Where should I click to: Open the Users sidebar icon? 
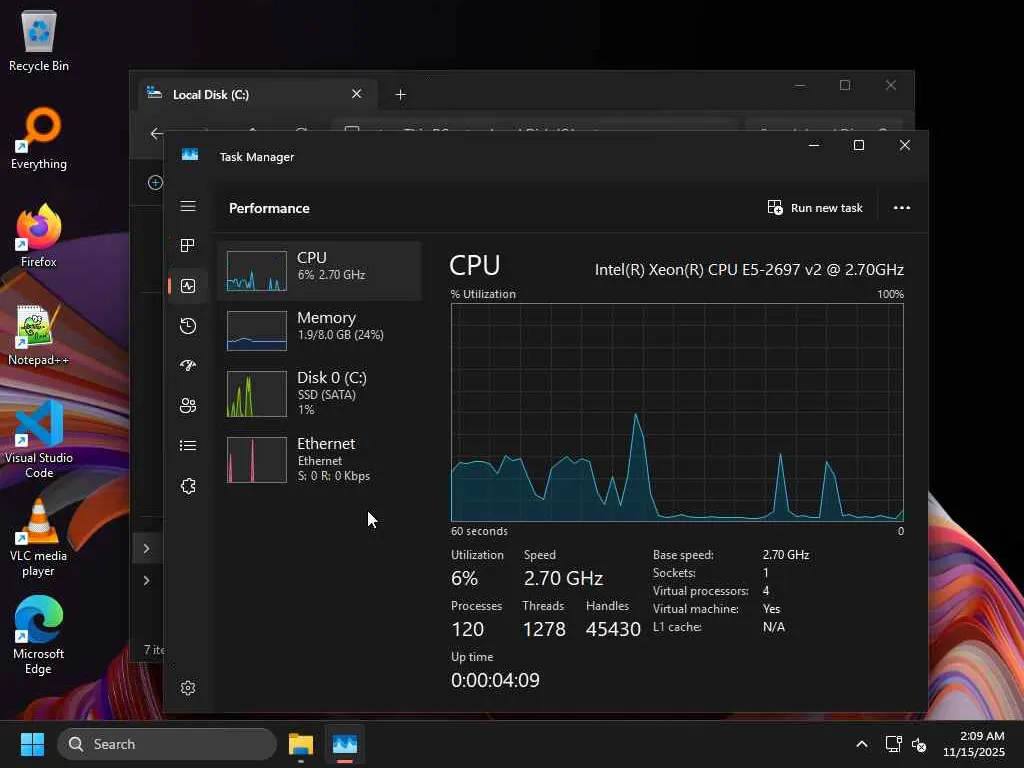[x=188, y=406]
